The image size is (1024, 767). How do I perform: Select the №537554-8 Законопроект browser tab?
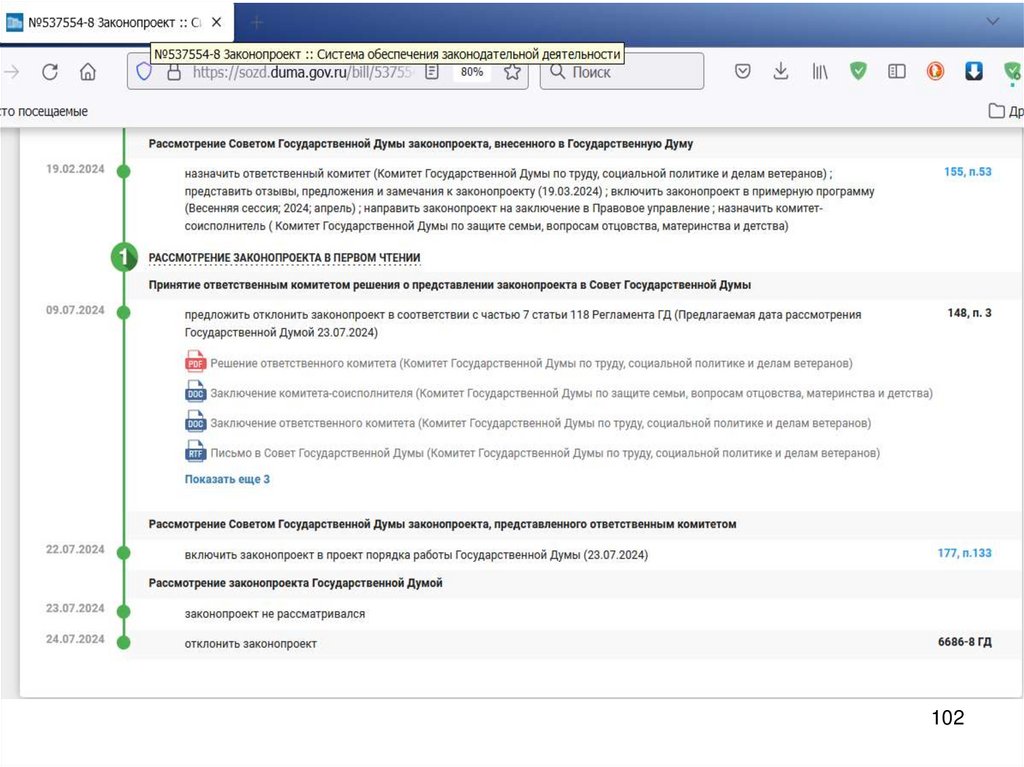116,23
